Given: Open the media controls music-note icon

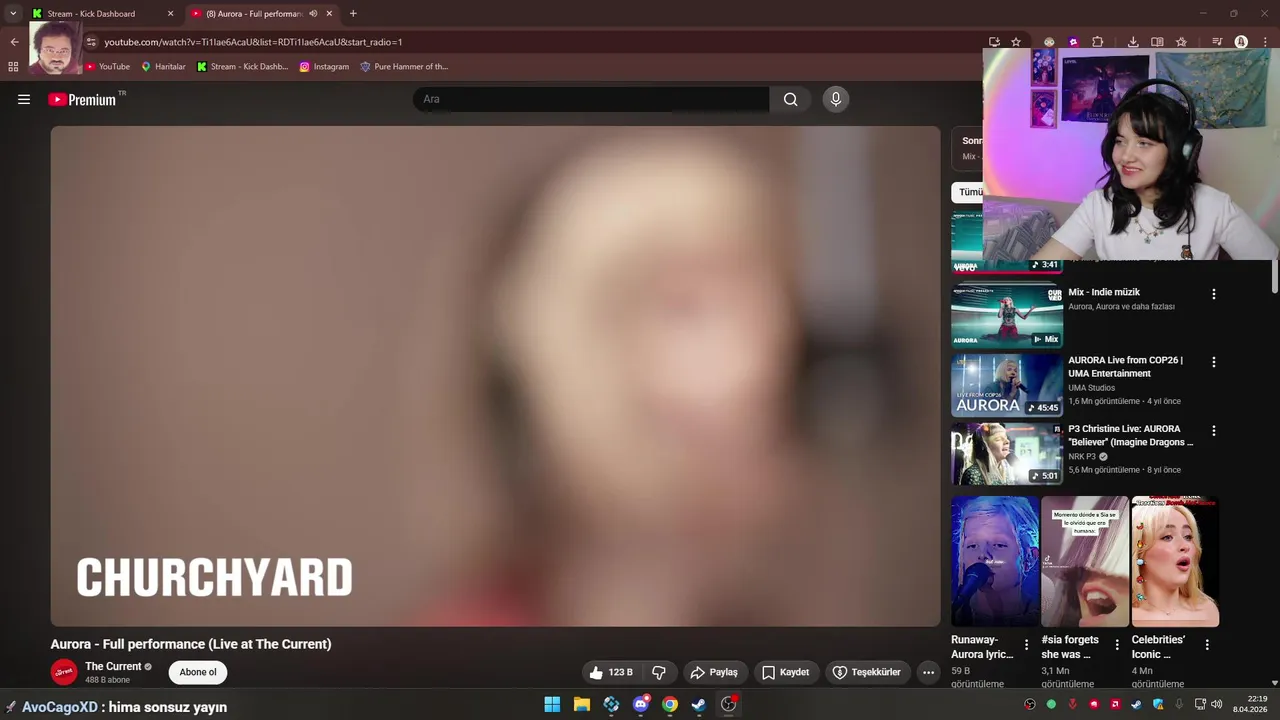Looking at the screenshot, I should pyautogui.click(x=1217, y=42).
